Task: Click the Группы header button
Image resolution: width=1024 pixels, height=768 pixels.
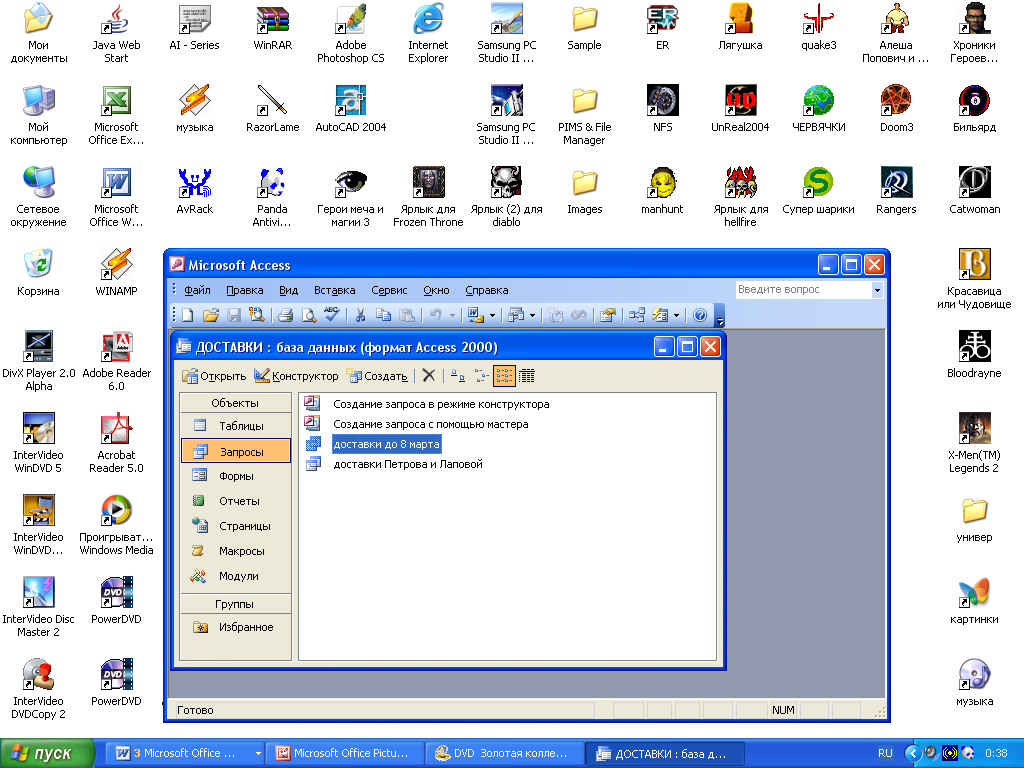Action: 236,604
